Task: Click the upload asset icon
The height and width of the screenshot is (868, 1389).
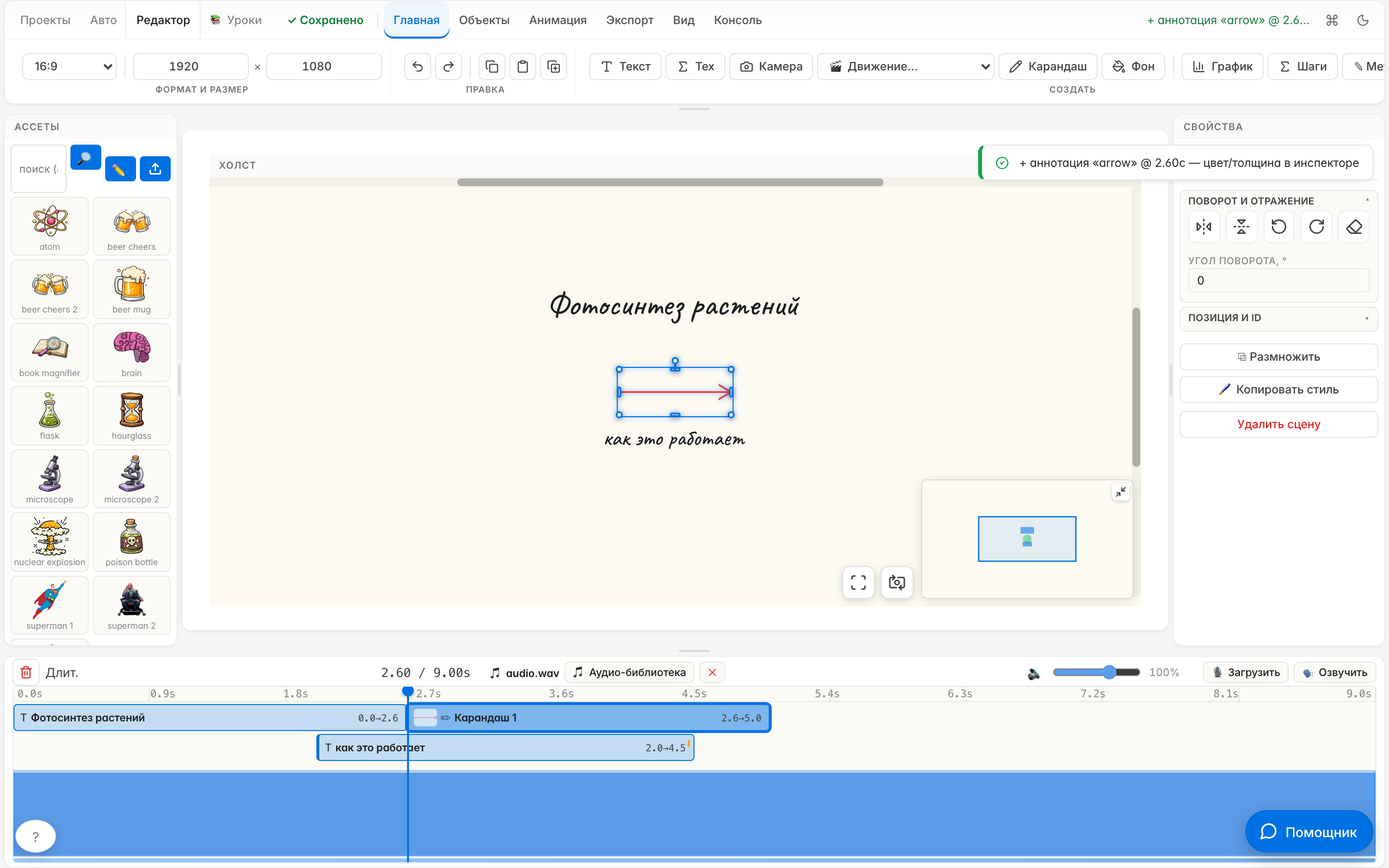Action: [155, 169]
